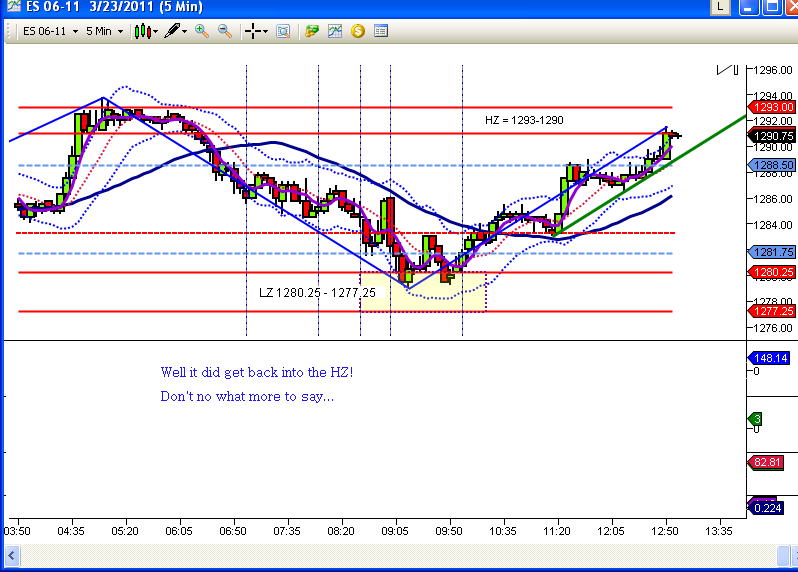
Task: Click the 1276.00 price axis label
Action: 773,328
